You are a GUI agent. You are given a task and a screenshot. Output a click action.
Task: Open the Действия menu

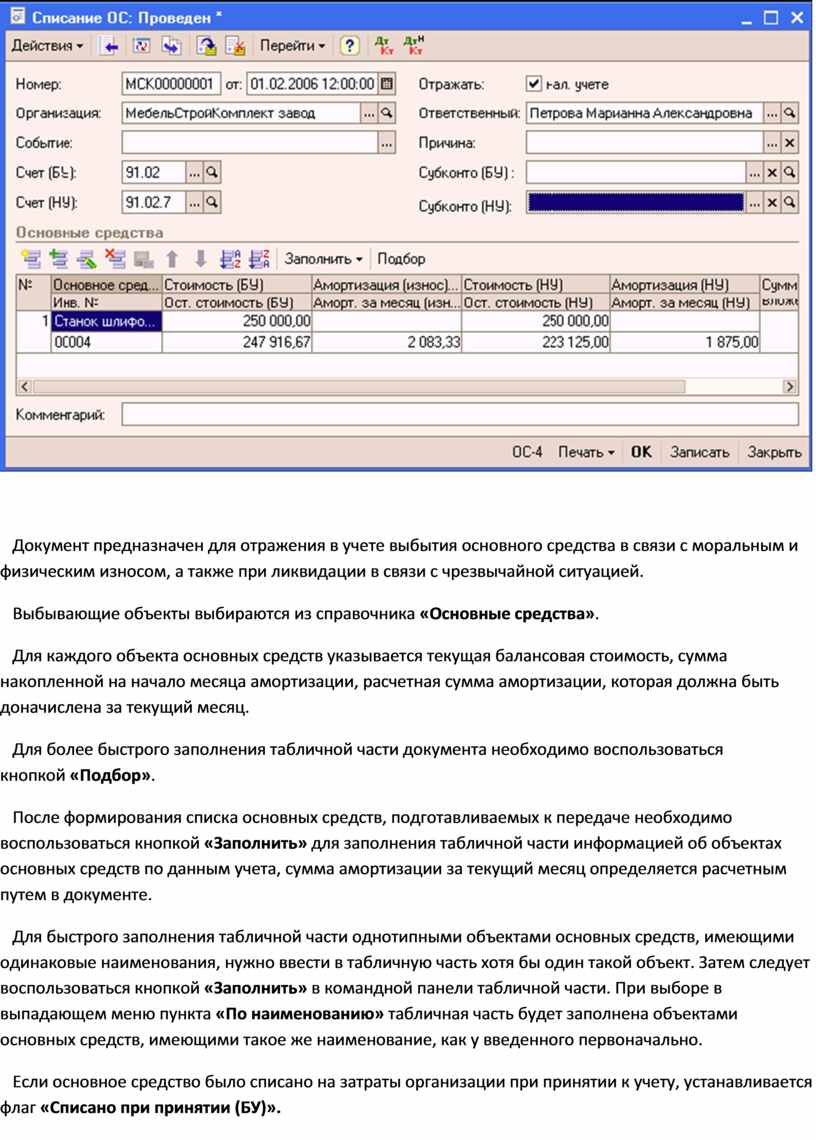click(47, 46)
